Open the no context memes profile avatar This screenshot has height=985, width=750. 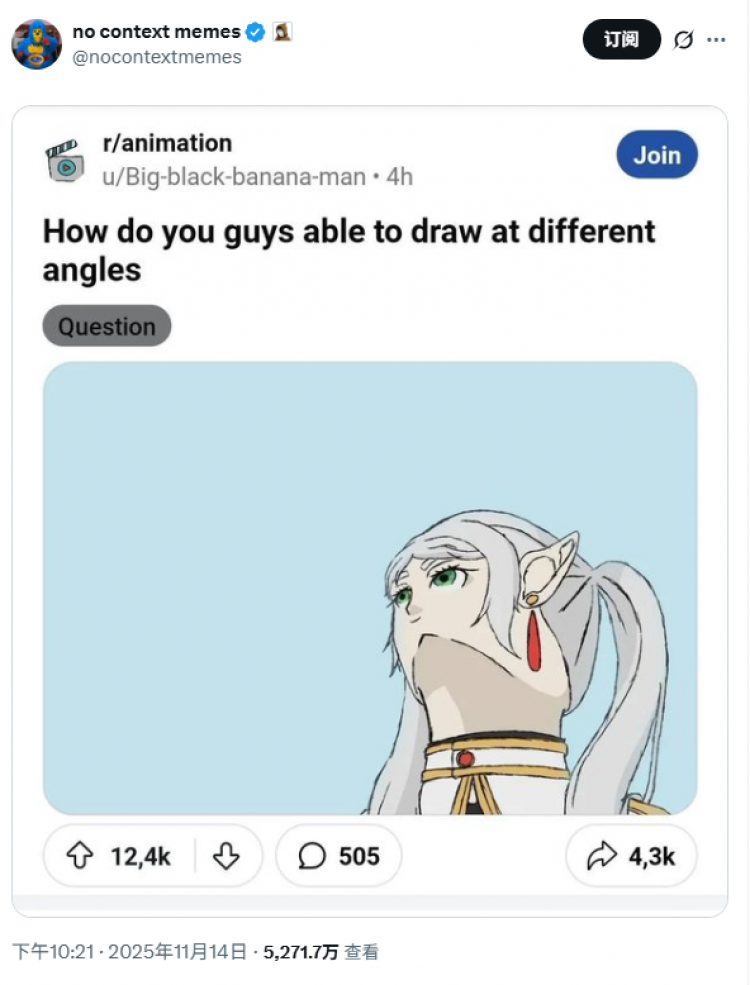click(36, 44)
